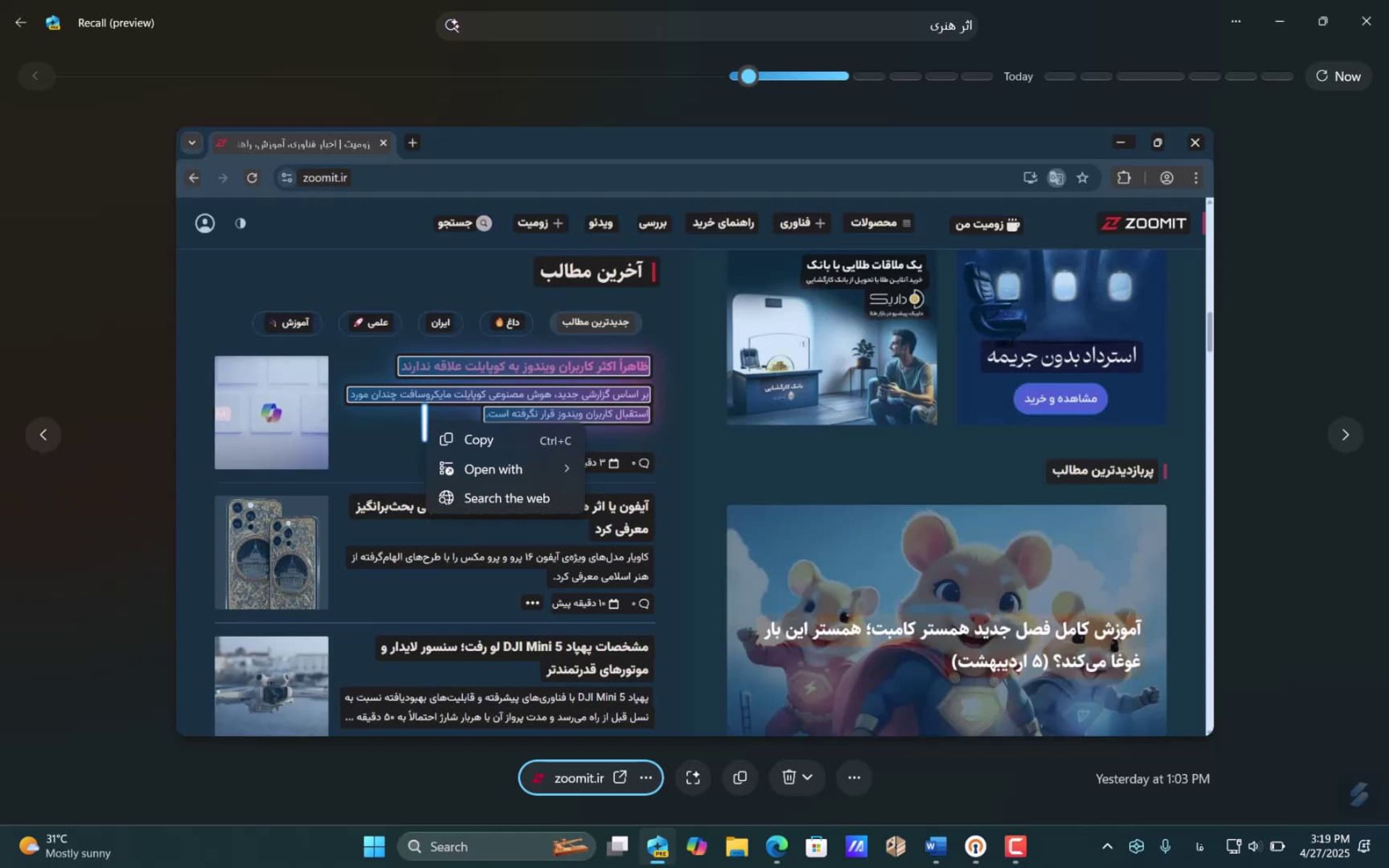Select Copy in the context menu
The image size is (1389, 868).
(x=505, y=440)
